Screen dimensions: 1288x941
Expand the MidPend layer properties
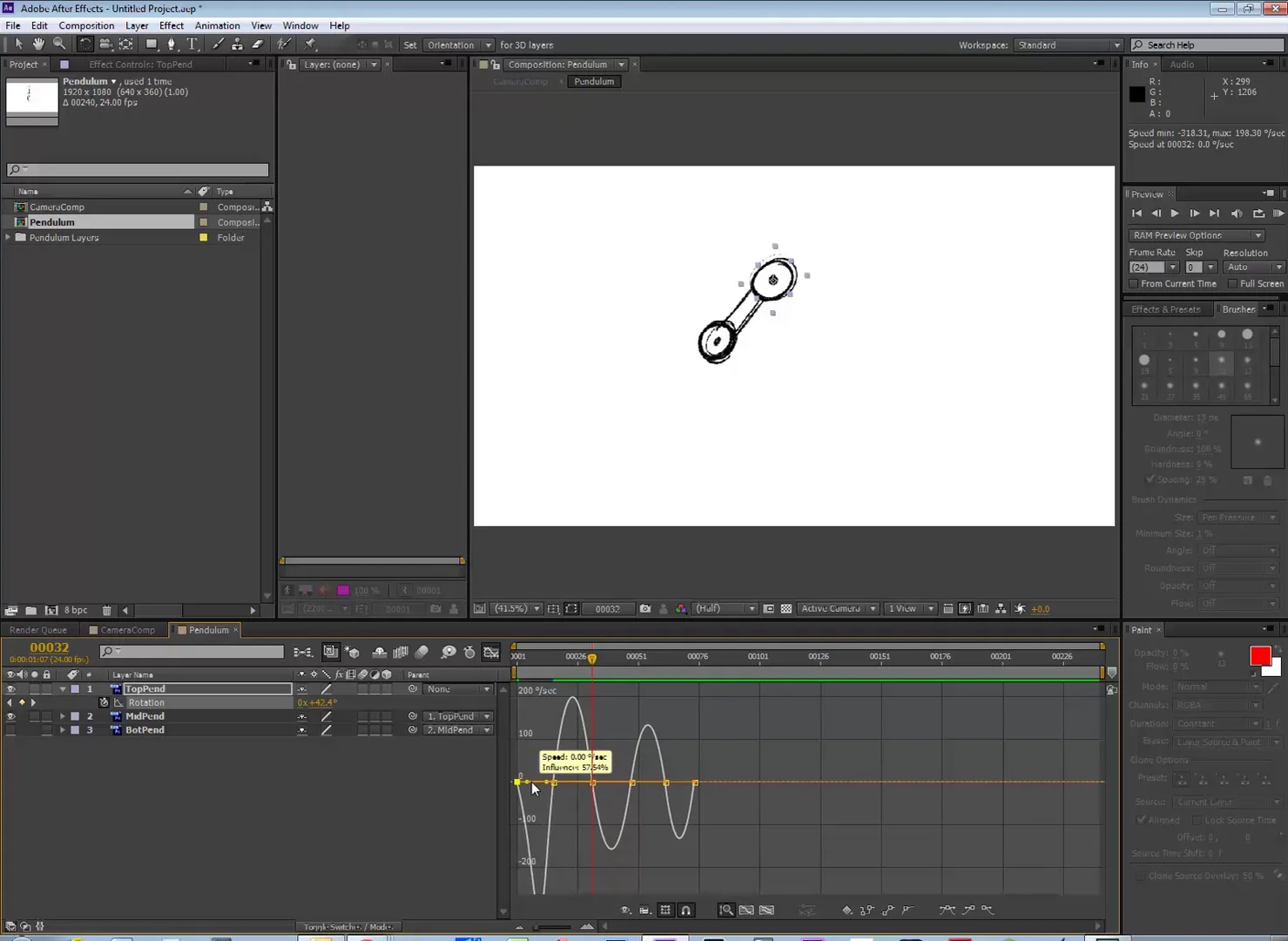[x=63, y=717]
